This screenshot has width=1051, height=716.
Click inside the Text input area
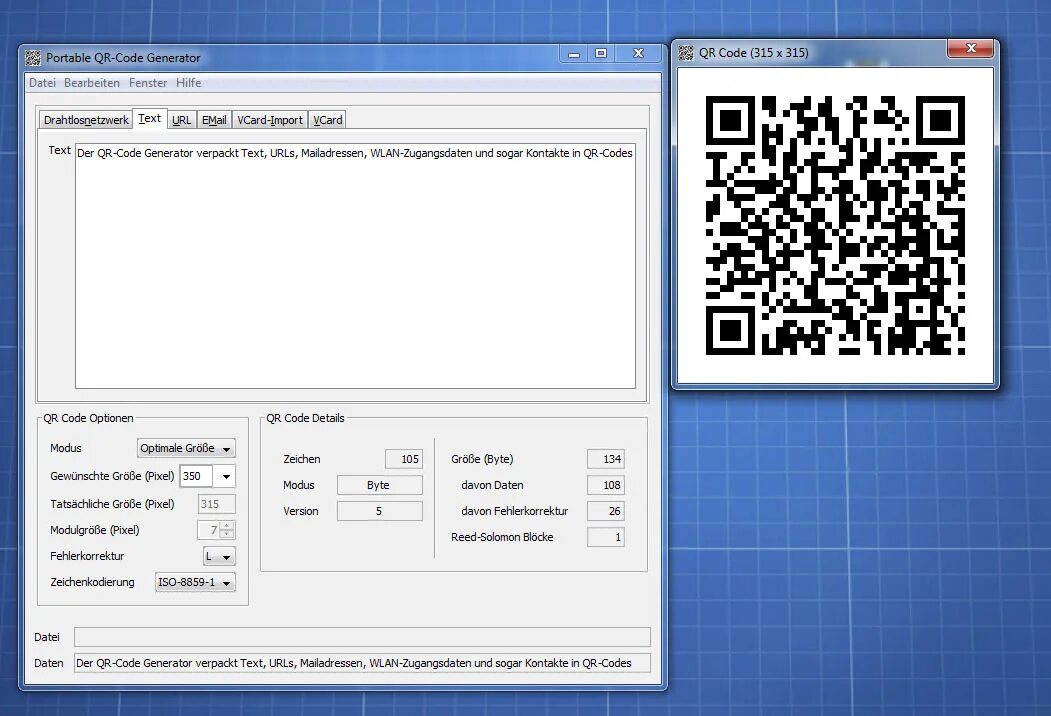pyautogui.click(x=355, y=265)
